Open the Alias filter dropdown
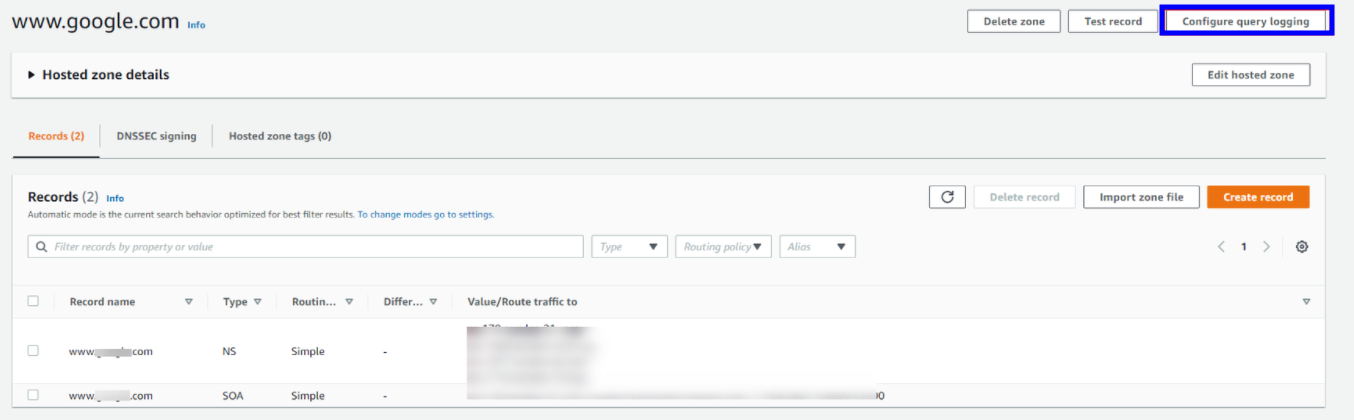The height and width of the screenshot is (420, 1354). click(x=818, y=247)
